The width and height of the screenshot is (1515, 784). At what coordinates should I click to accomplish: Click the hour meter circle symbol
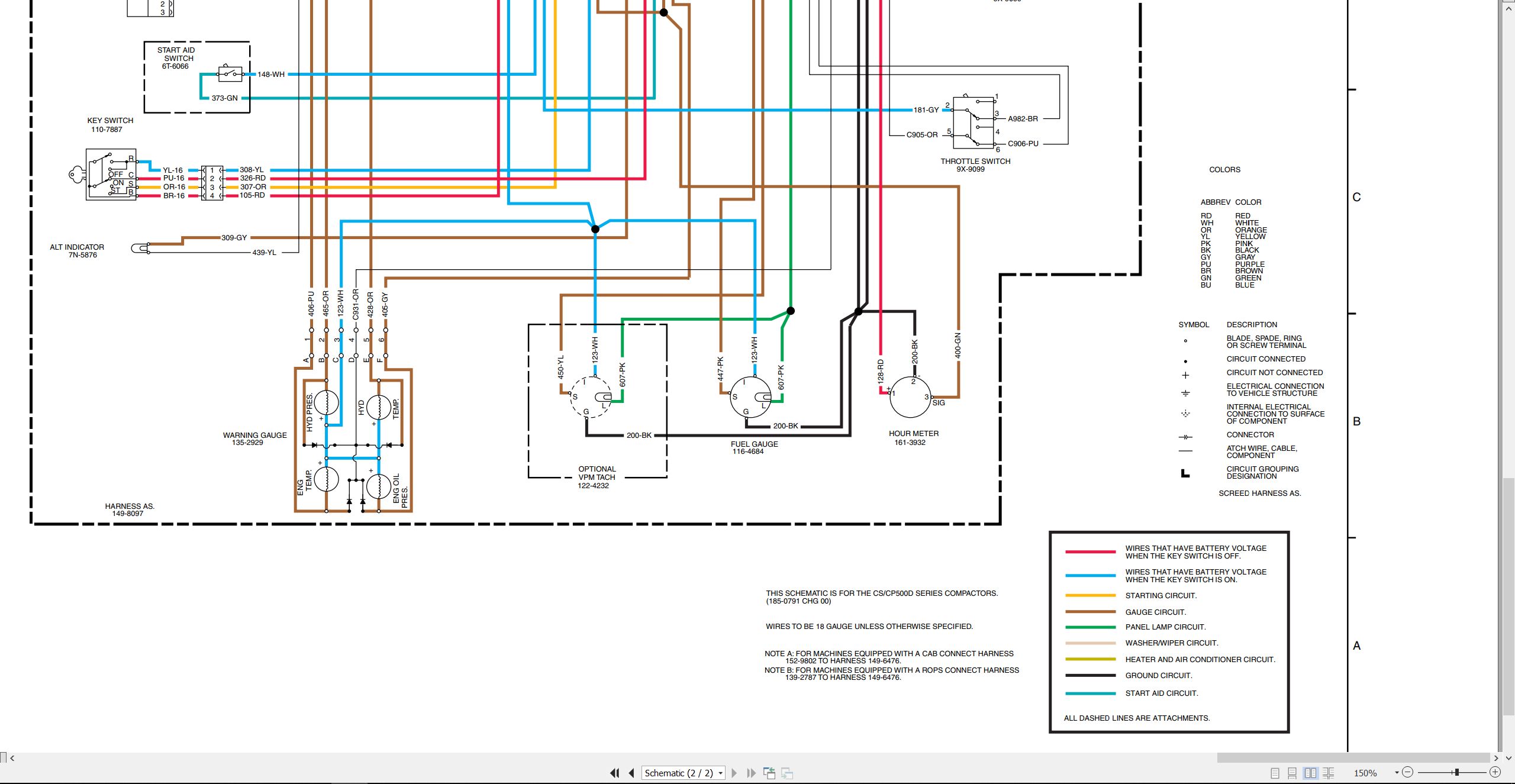click(910, 397)
